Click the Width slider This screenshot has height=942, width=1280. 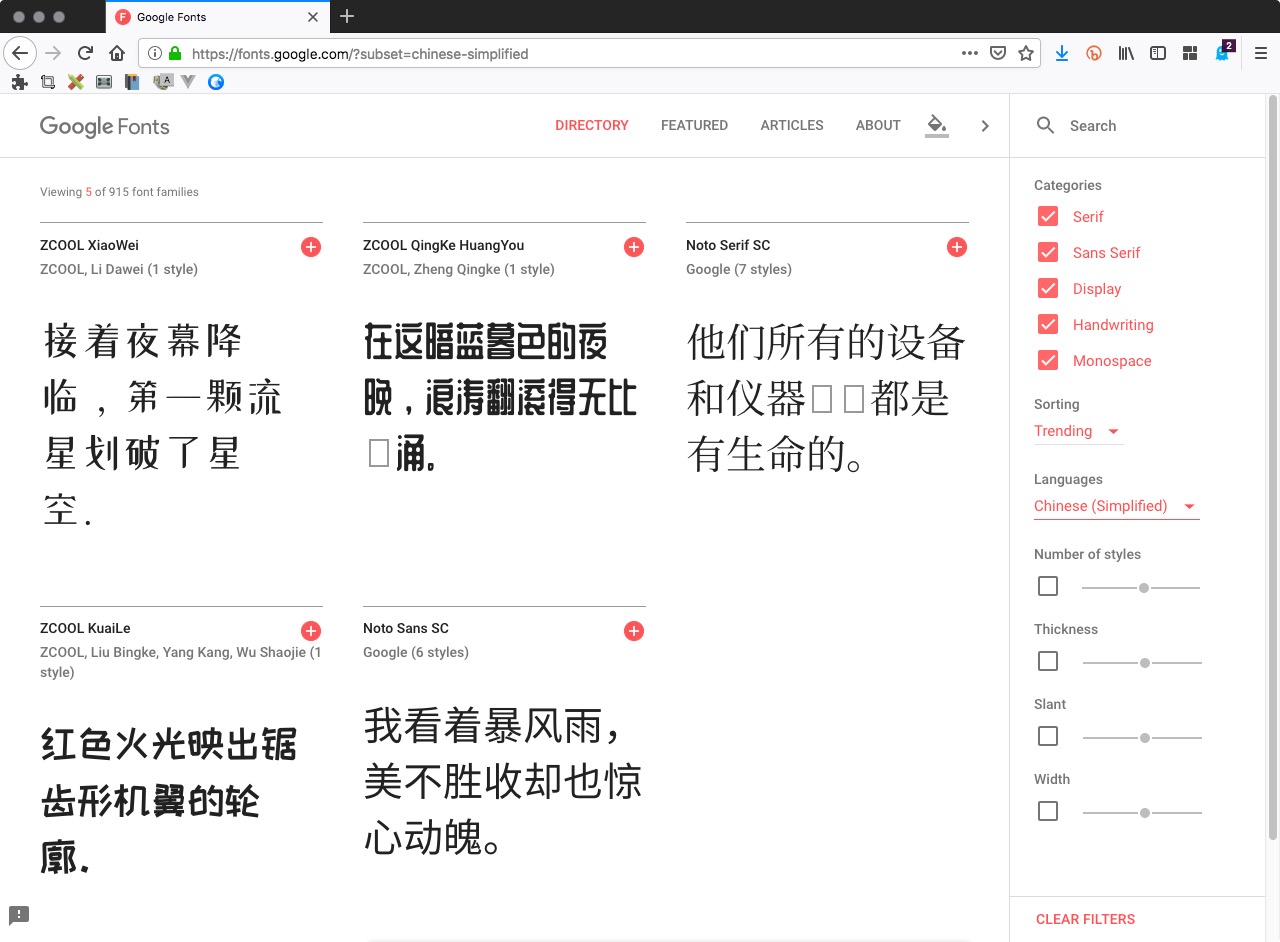click(x=1142, y=813)
